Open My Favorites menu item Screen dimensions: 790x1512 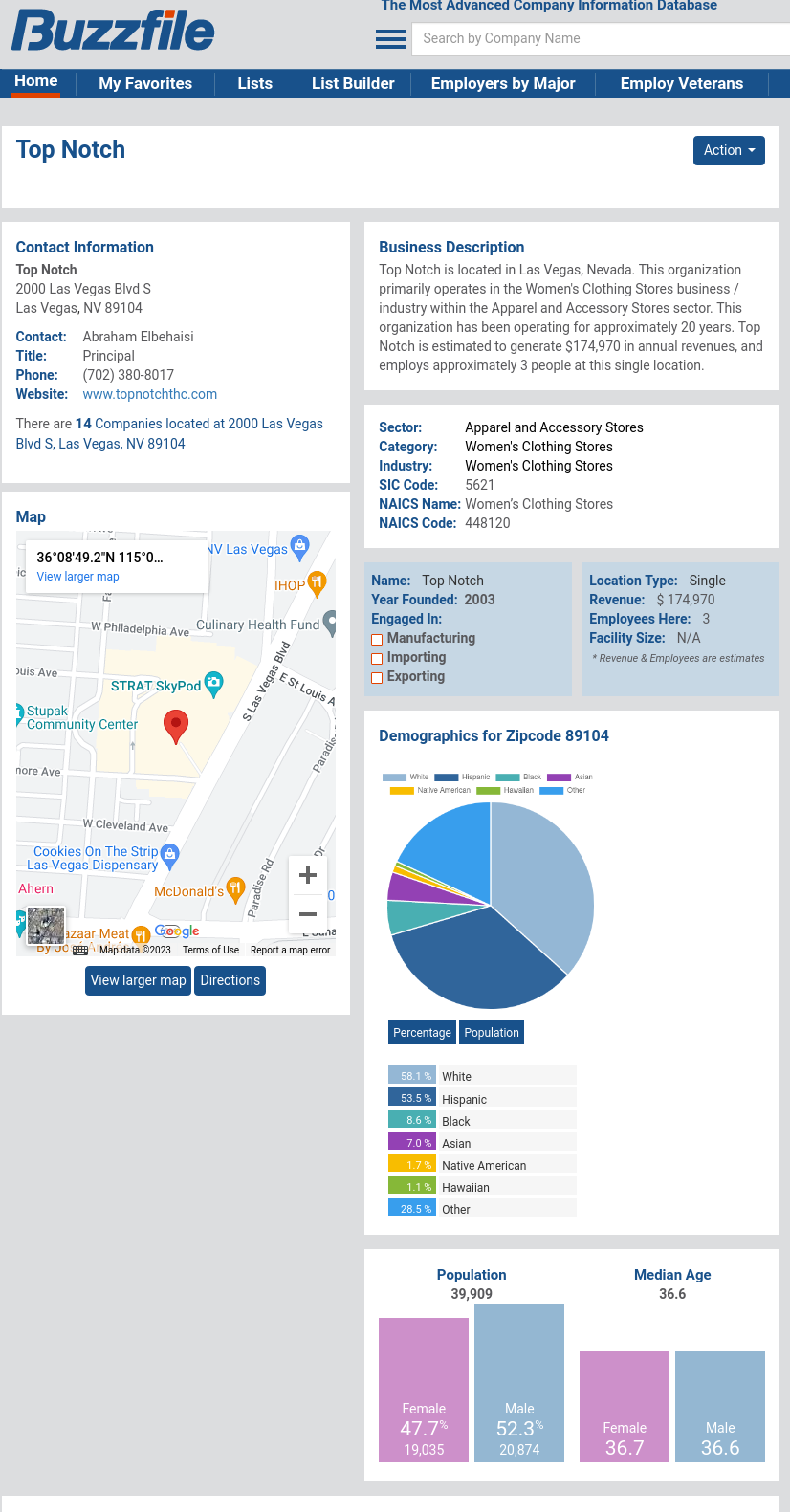145,83
